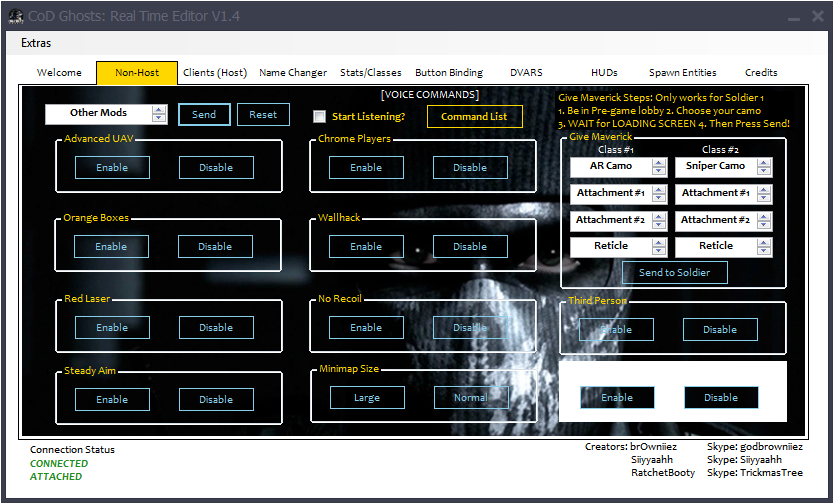Select the Non-Host tab
The image size is (836, 503).
[x=137, y=73]
